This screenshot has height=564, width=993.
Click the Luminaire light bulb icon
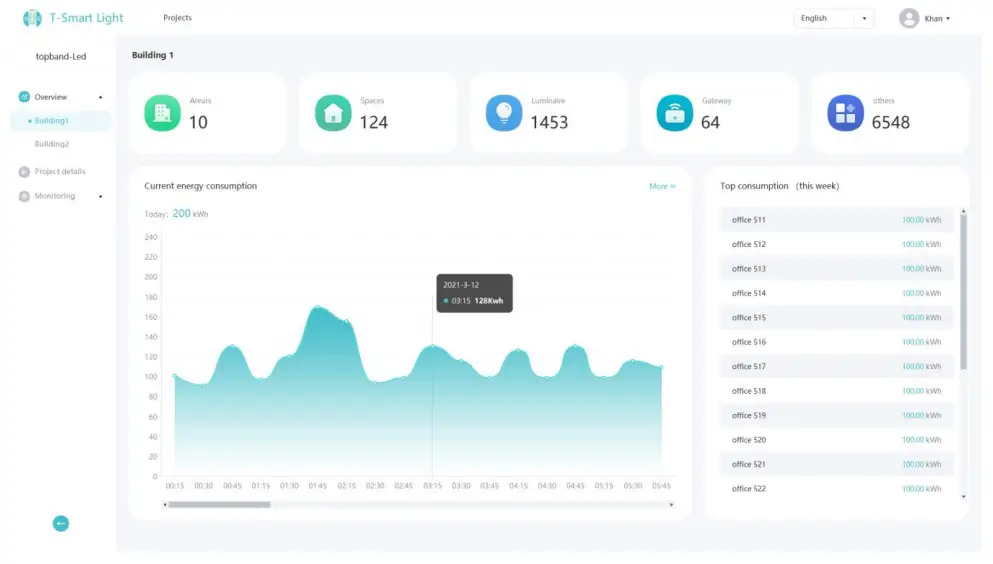pyautogui.click(x=504, y=113)
